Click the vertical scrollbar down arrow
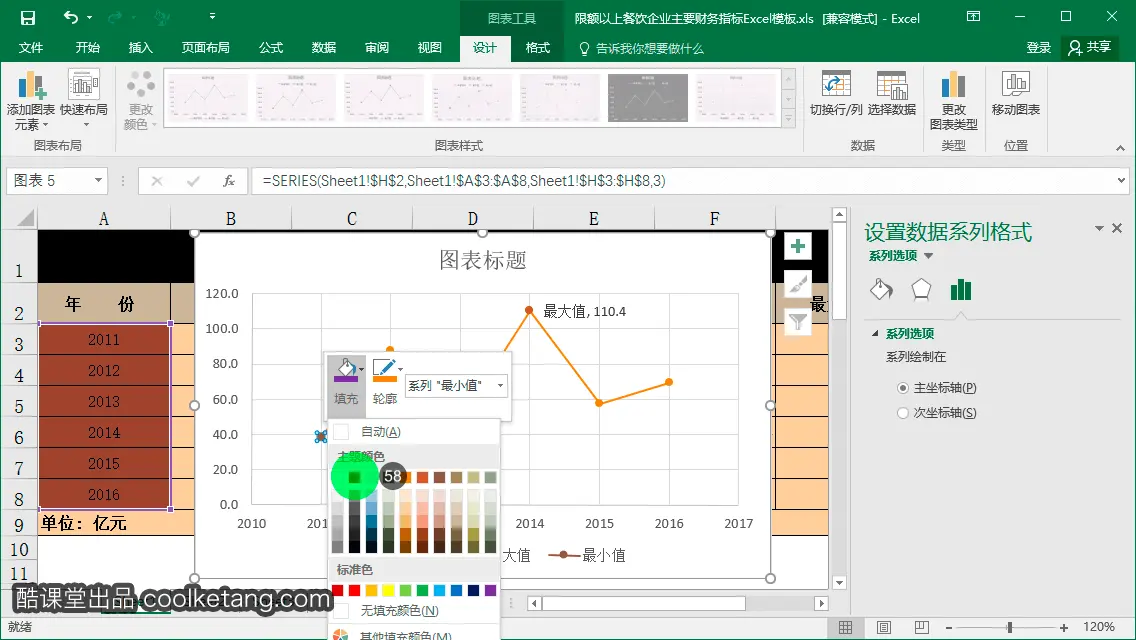This screenshot has height=640, width=1136. click(x=839, y=583)
